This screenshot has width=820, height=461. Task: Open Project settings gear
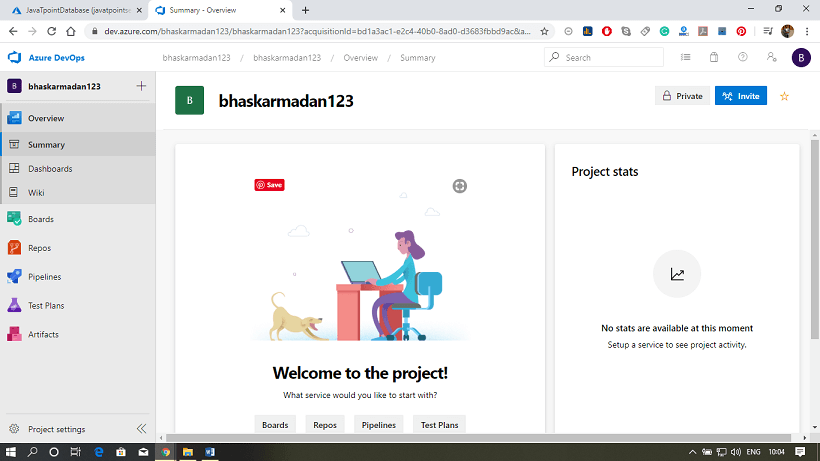[14, 429]
